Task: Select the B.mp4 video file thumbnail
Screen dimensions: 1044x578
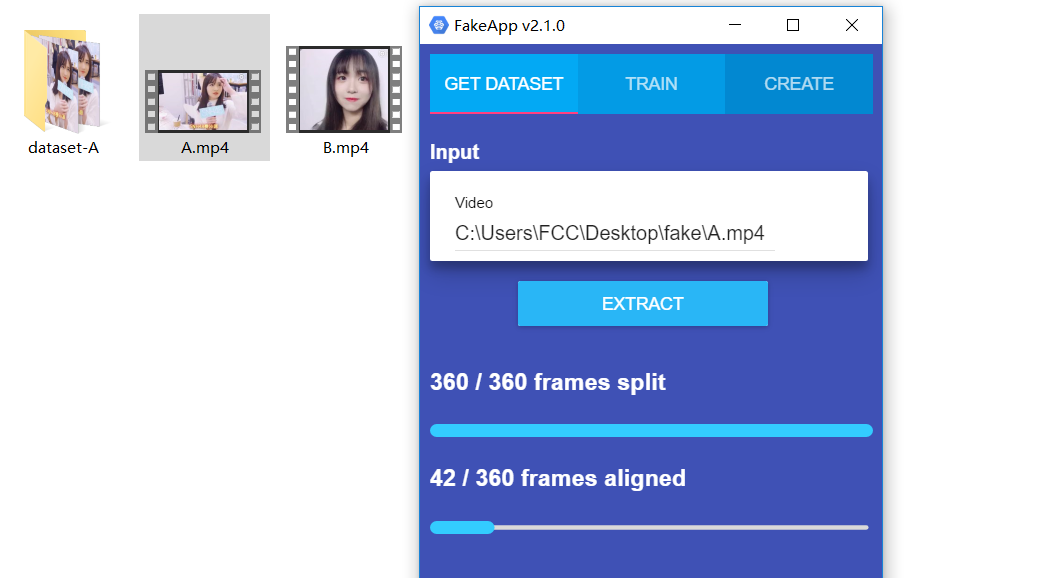Action: (x=344, y=89)
